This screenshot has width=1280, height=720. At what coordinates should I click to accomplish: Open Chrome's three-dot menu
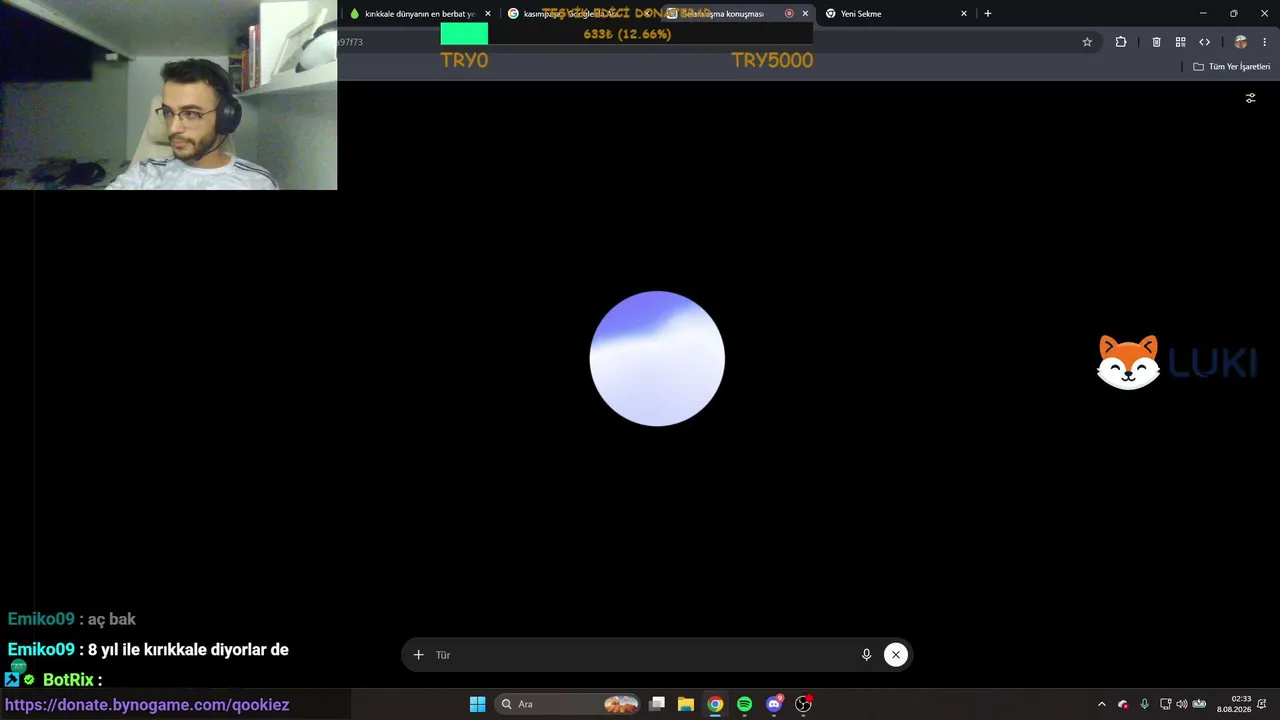(x=1265, y=42)
